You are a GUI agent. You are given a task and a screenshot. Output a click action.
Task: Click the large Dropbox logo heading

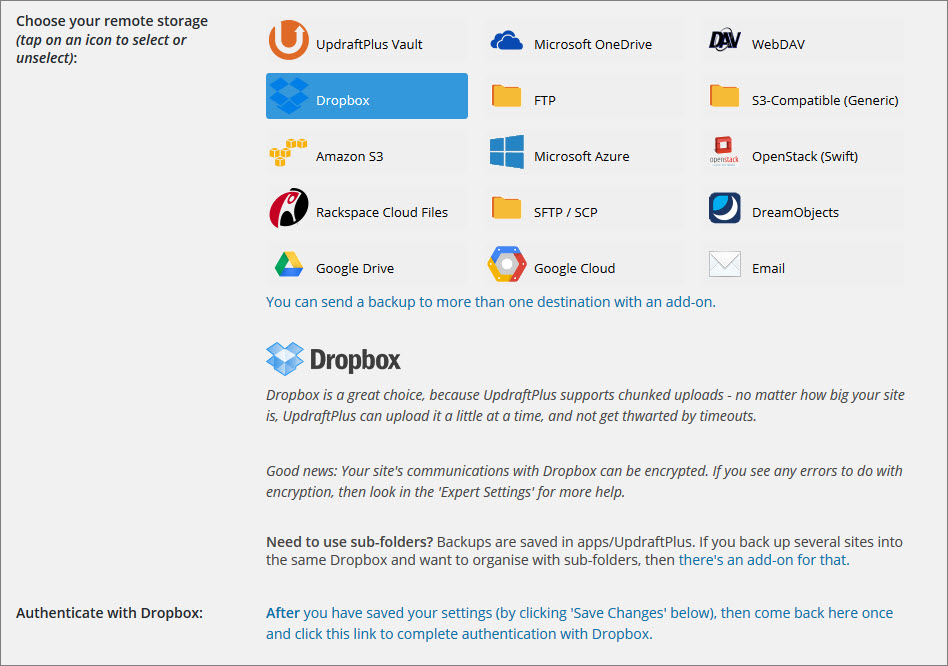click(334, 359)
